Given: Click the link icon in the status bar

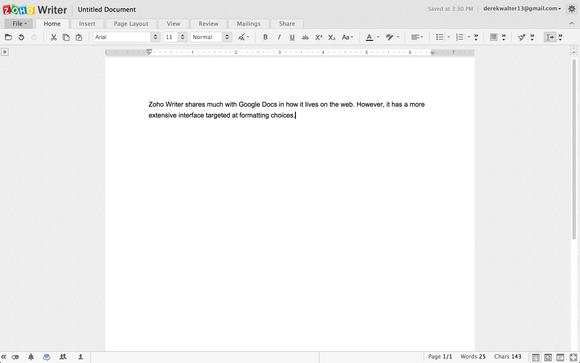Looking at the screenshot, I should [x=15, y=357].
